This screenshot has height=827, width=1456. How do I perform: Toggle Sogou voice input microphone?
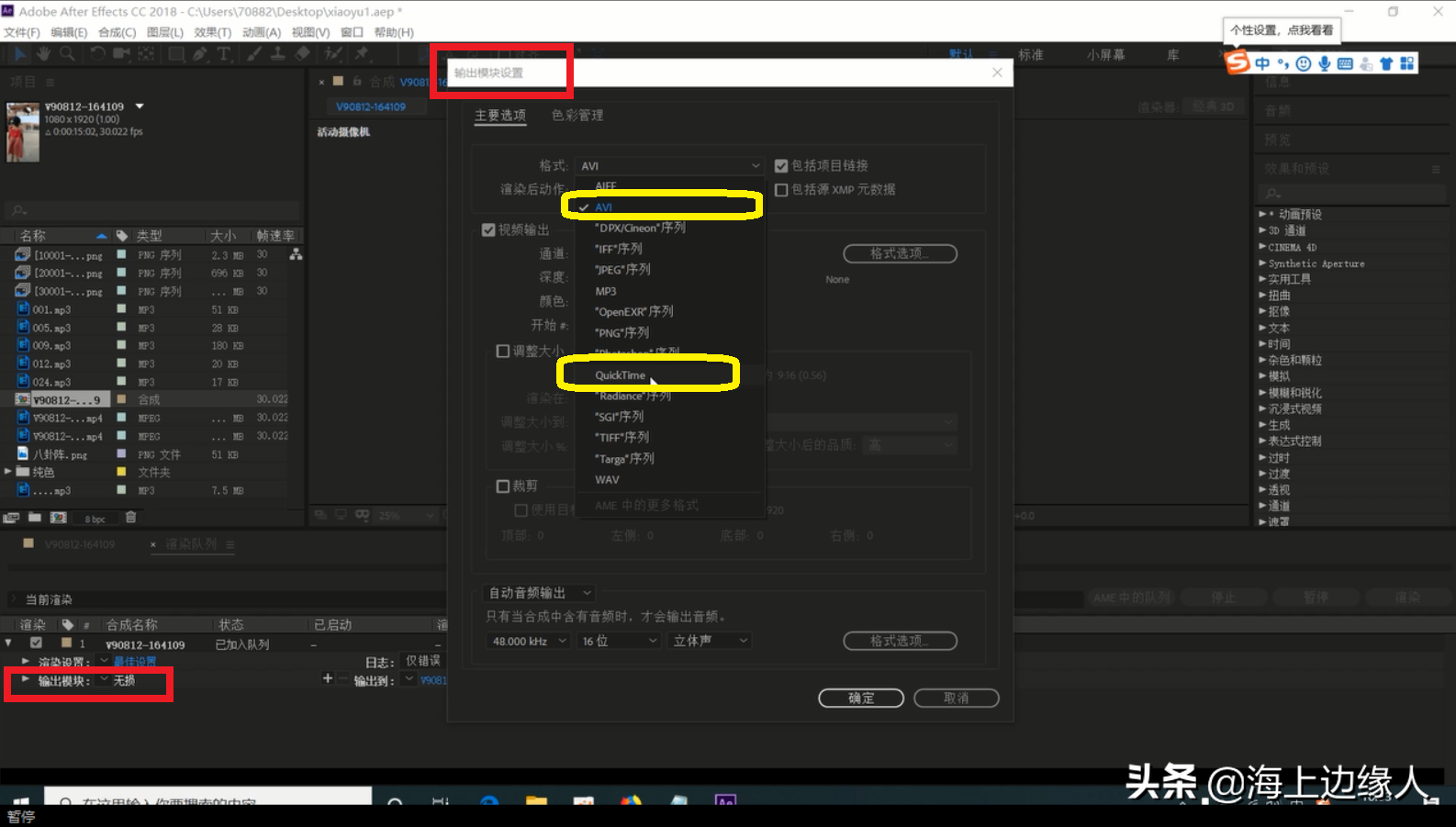click(x=1324, y=63)
